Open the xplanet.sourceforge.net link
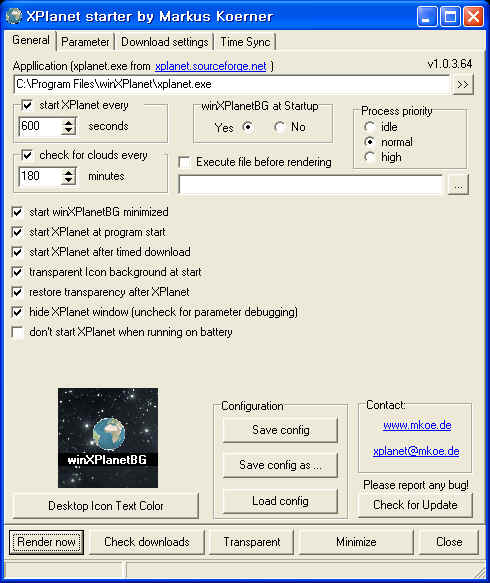This screenshot has width=490, height=583. click(x=210, y=66)
